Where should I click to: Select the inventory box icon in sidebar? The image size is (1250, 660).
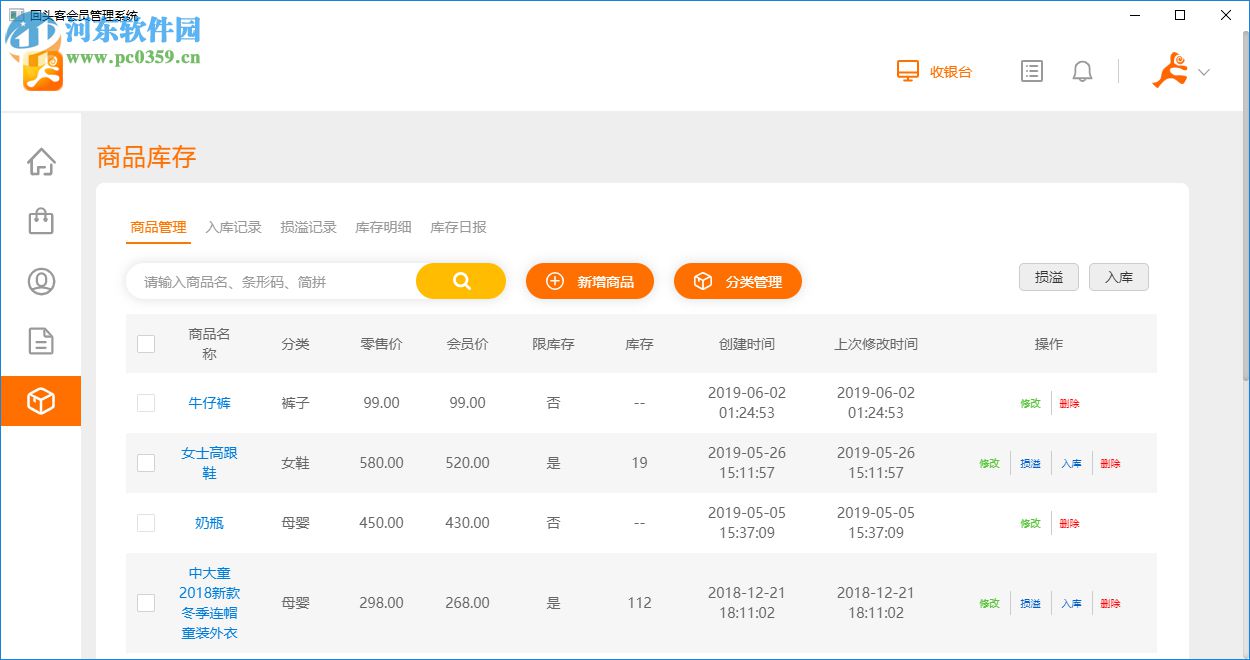[x=41, y=400]
